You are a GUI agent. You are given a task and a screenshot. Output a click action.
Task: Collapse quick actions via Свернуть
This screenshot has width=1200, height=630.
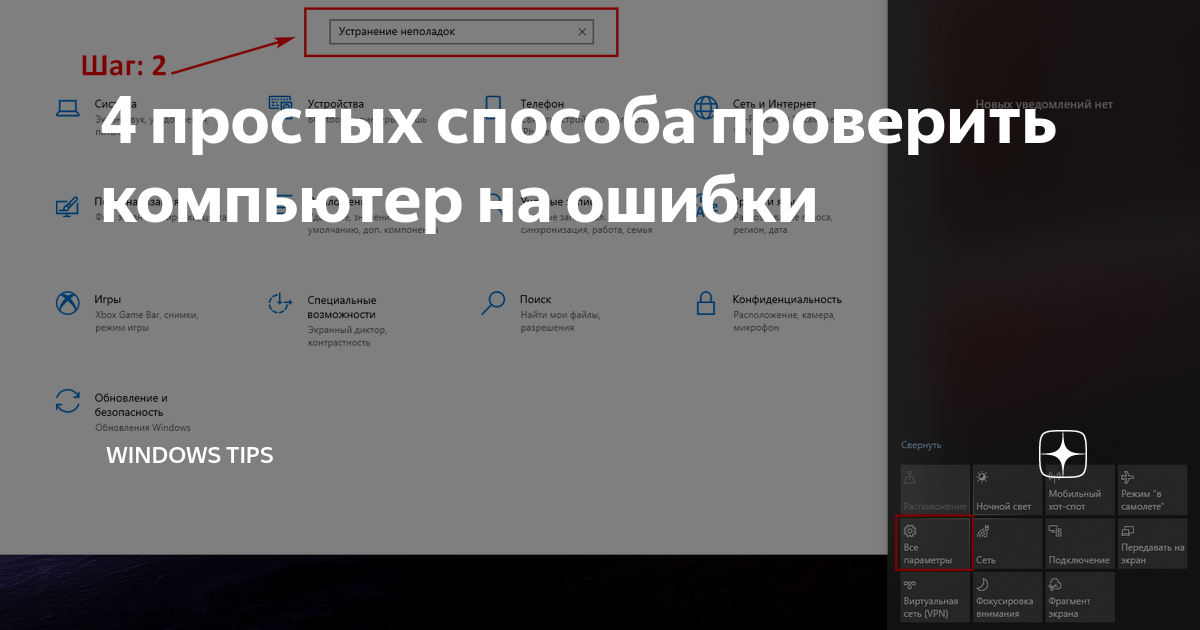(x=921, y=445)
